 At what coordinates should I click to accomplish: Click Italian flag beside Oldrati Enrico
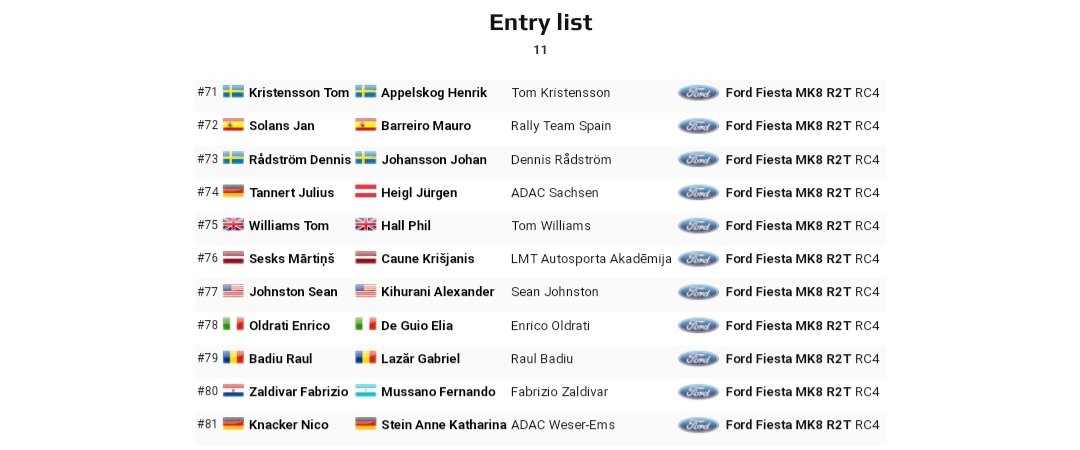point(233,325)
